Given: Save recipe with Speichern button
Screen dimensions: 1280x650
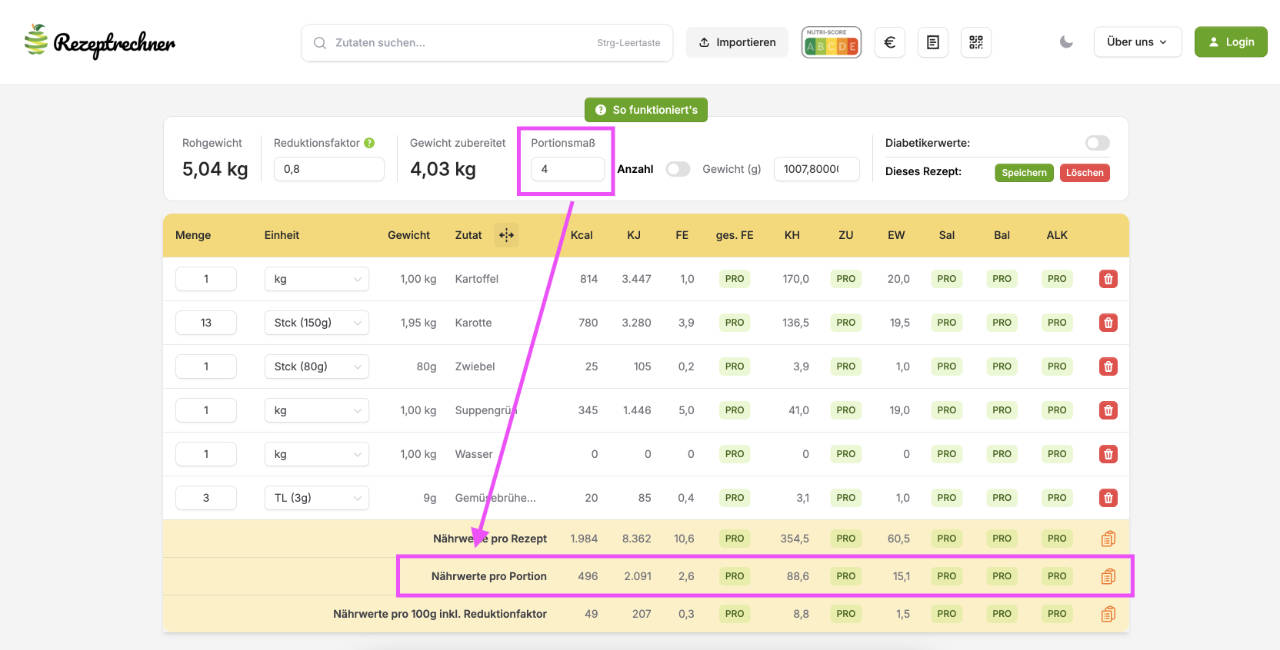Looking at the screenshot, I should pyautogui.click(x=1024, y=172).
